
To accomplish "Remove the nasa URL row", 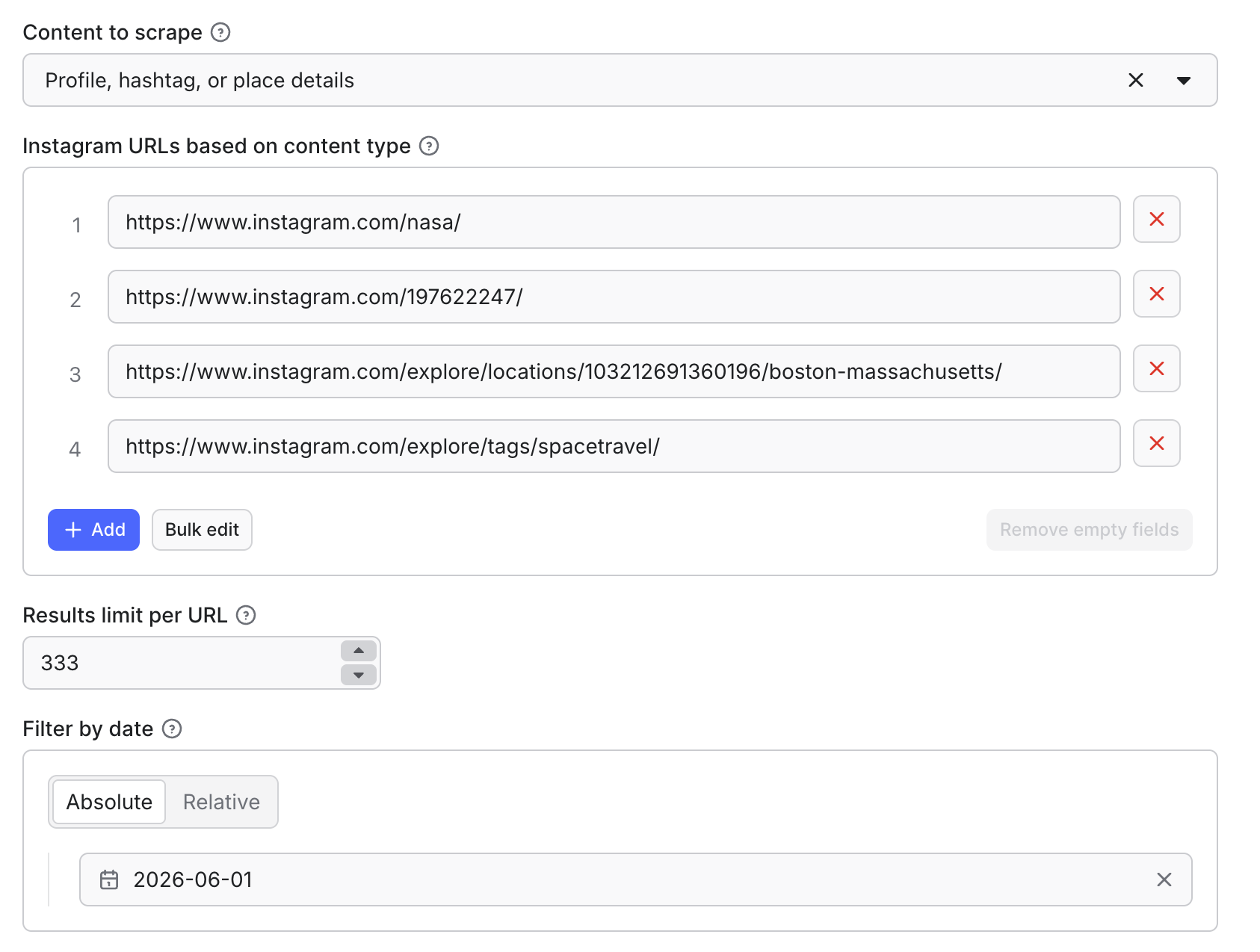I will click(1156, 219).
